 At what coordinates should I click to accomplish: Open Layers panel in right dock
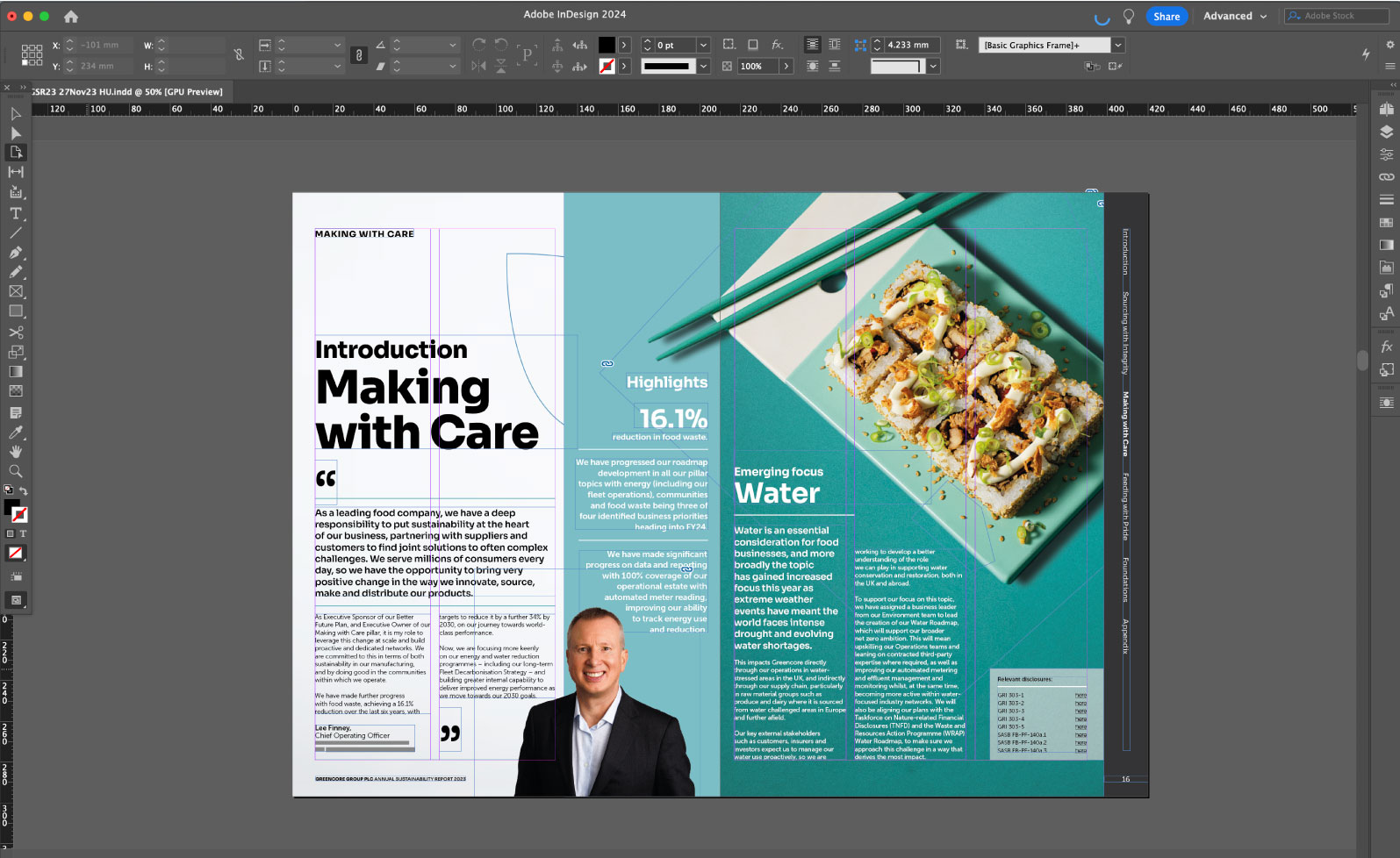click(x=1387, y=132)
